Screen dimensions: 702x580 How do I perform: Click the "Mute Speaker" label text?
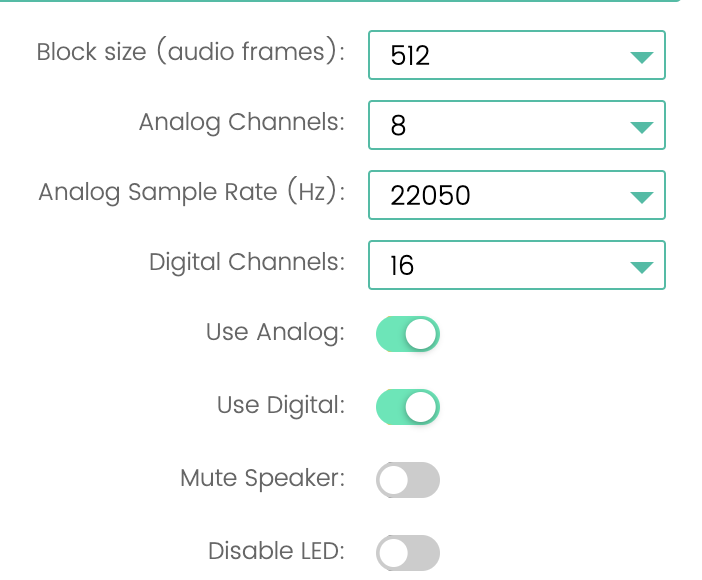click(x=262, y=478)
